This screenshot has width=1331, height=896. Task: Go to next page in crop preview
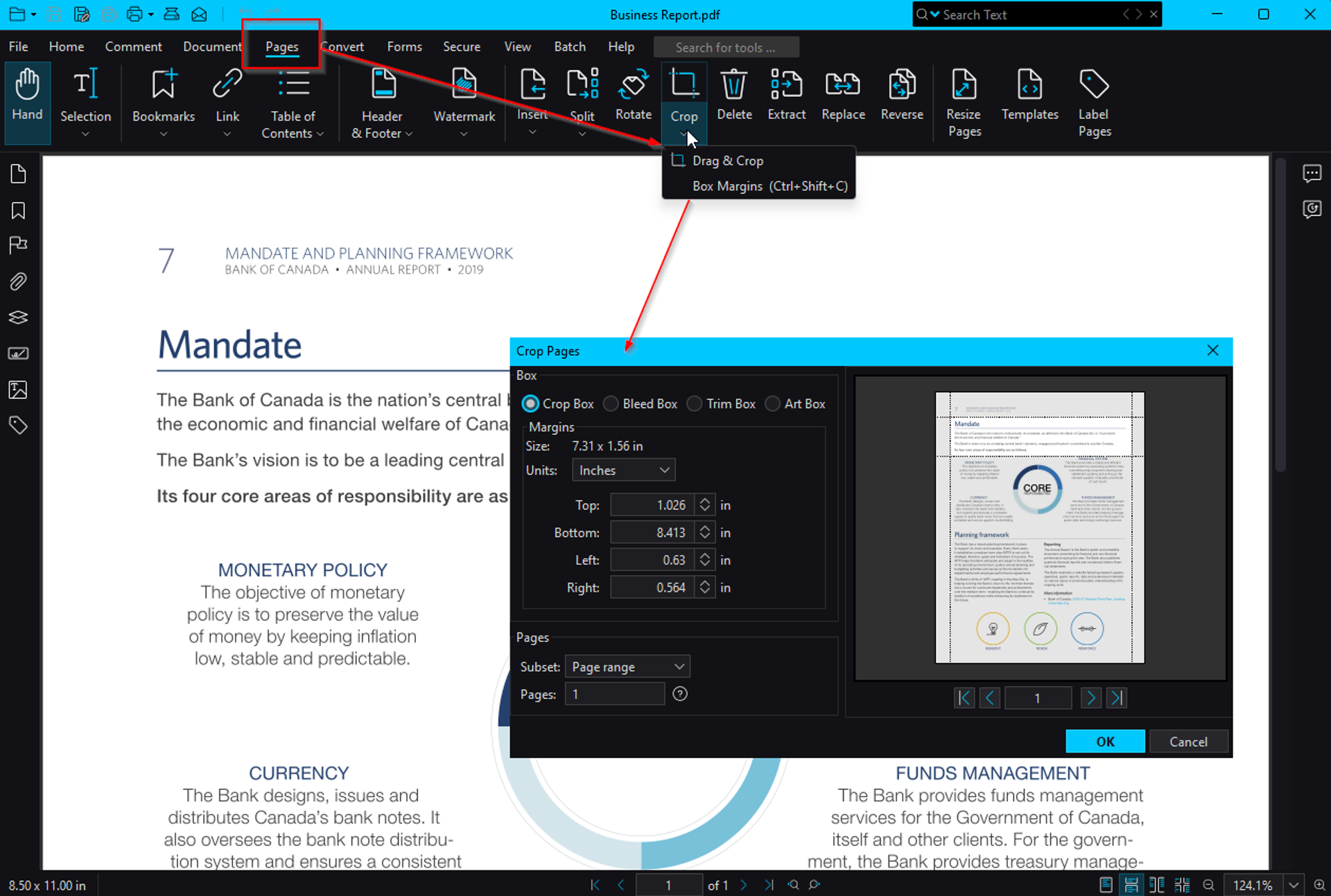pyautogui.click(x=1090, y=698)
